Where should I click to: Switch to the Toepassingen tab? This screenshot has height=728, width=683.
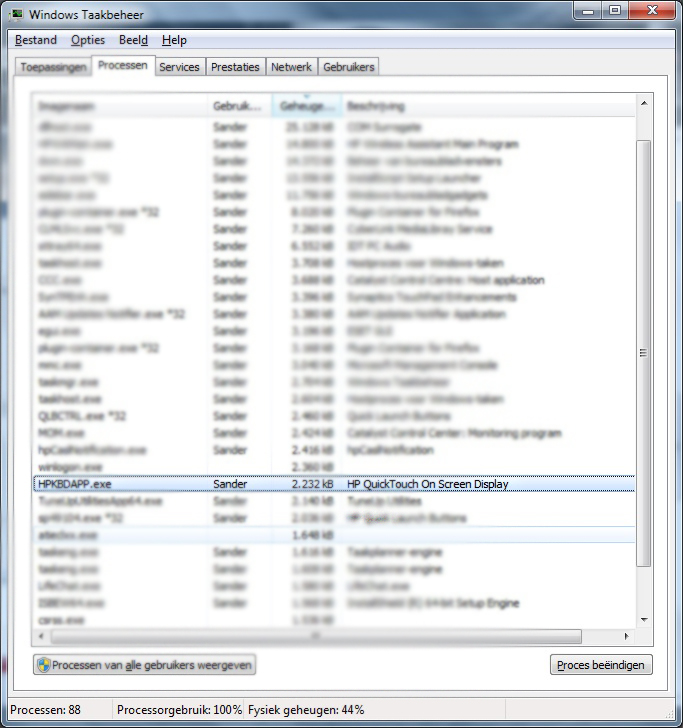coord(53,67)
